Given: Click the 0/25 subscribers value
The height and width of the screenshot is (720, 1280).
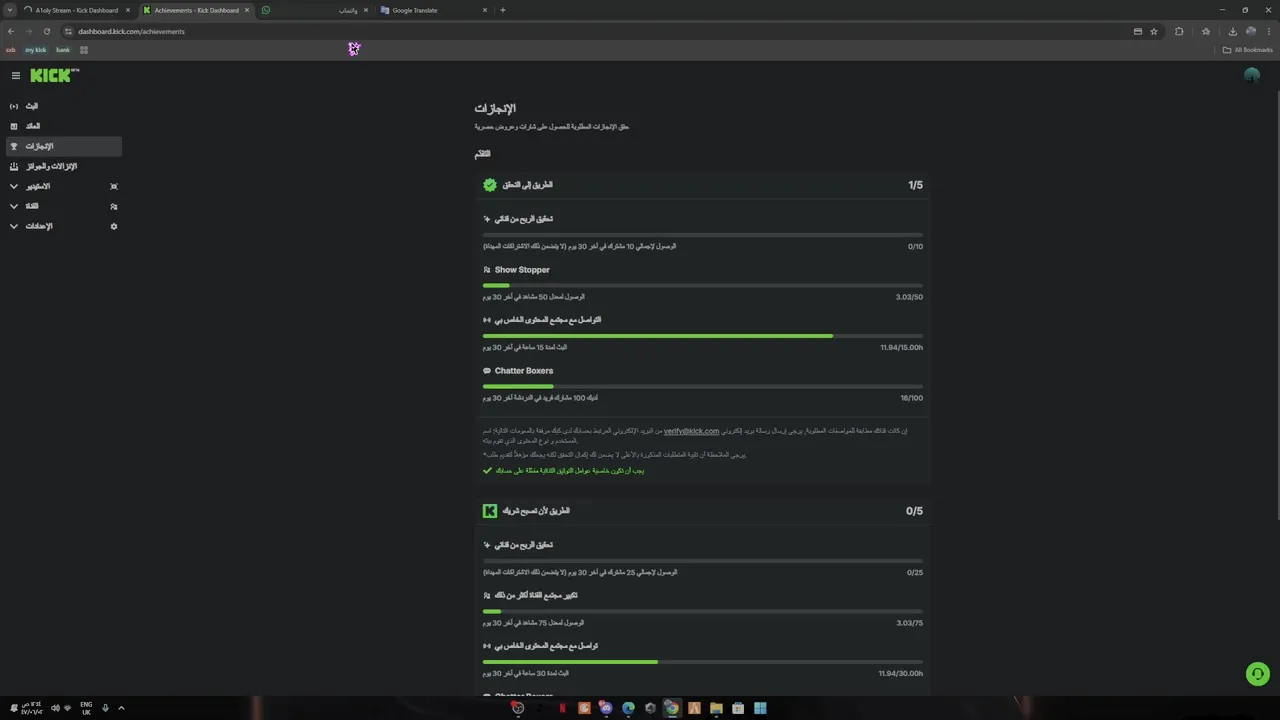Looking at the screenshot, I should [915, 573].
